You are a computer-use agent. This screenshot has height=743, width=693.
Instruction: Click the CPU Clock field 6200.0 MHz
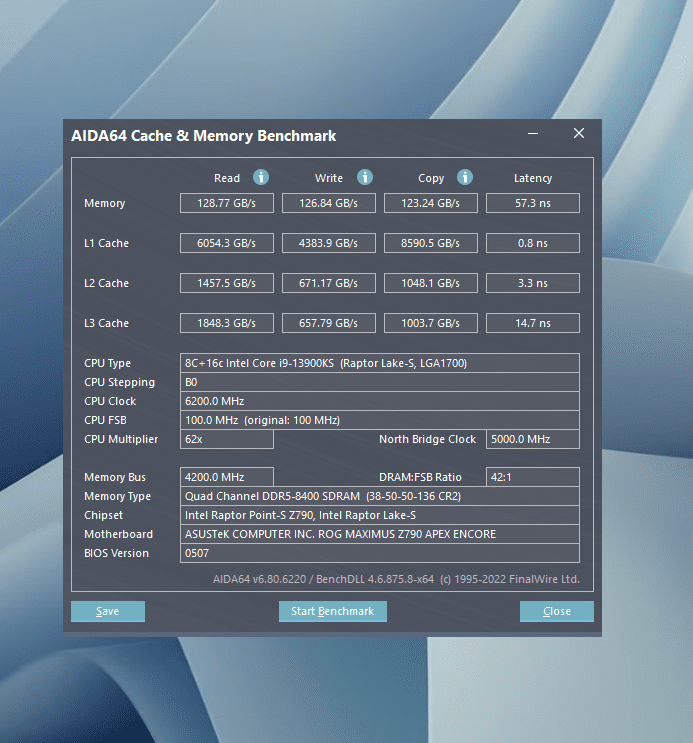(x=380, y=401)
